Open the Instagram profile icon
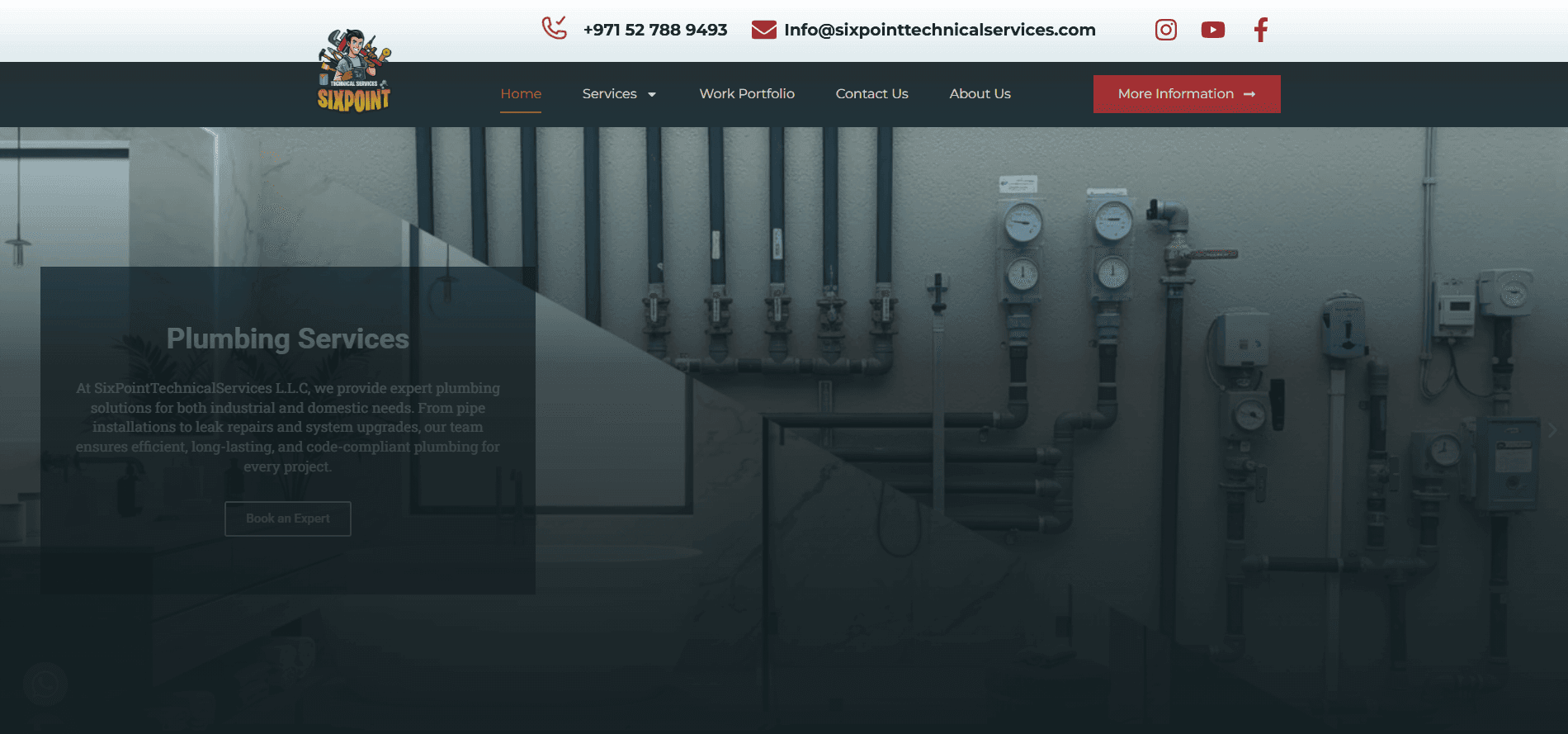The height and width of the screenshot is (734, 1568). coord(1166,30)
